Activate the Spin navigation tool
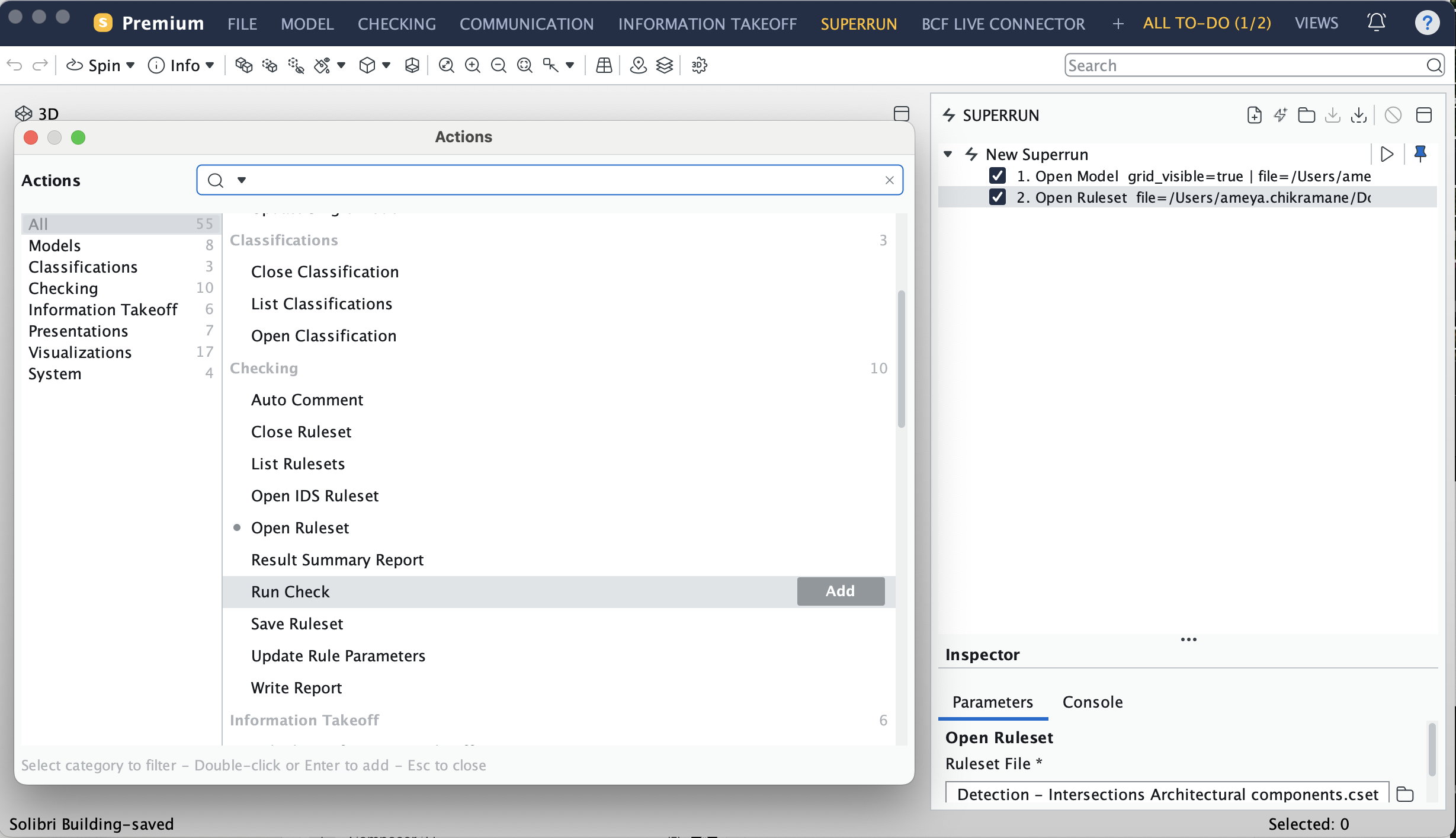 [94, 65]
